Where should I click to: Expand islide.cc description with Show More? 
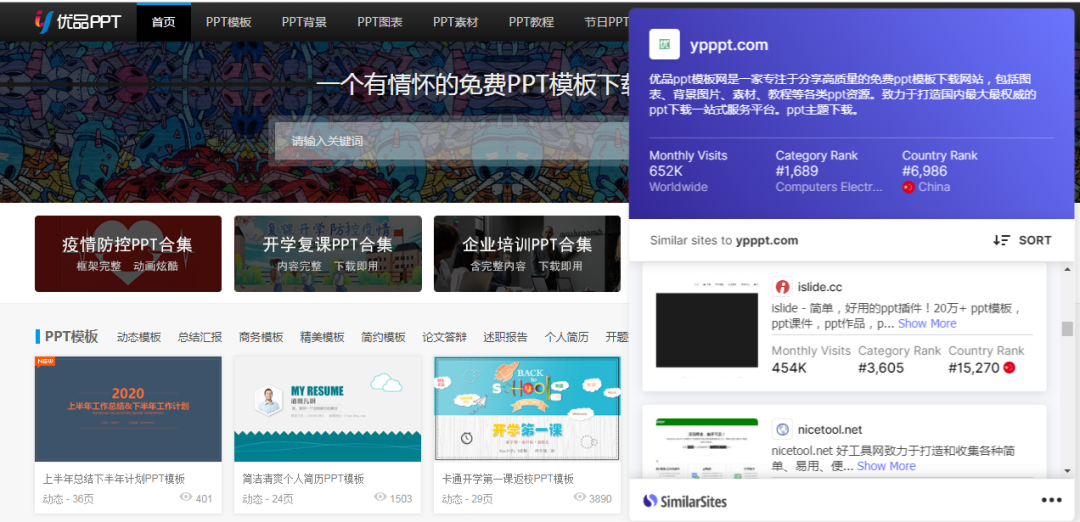click(x=927, y=324)
